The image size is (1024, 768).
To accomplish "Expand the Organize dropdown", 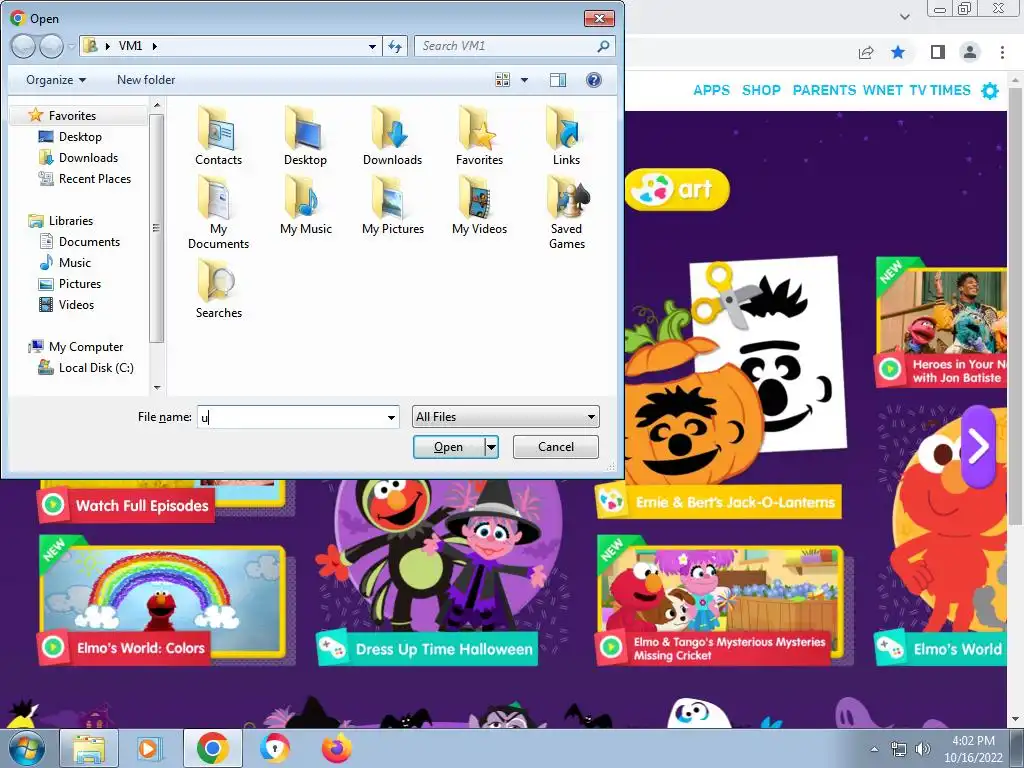I will [x=56, y=80].
